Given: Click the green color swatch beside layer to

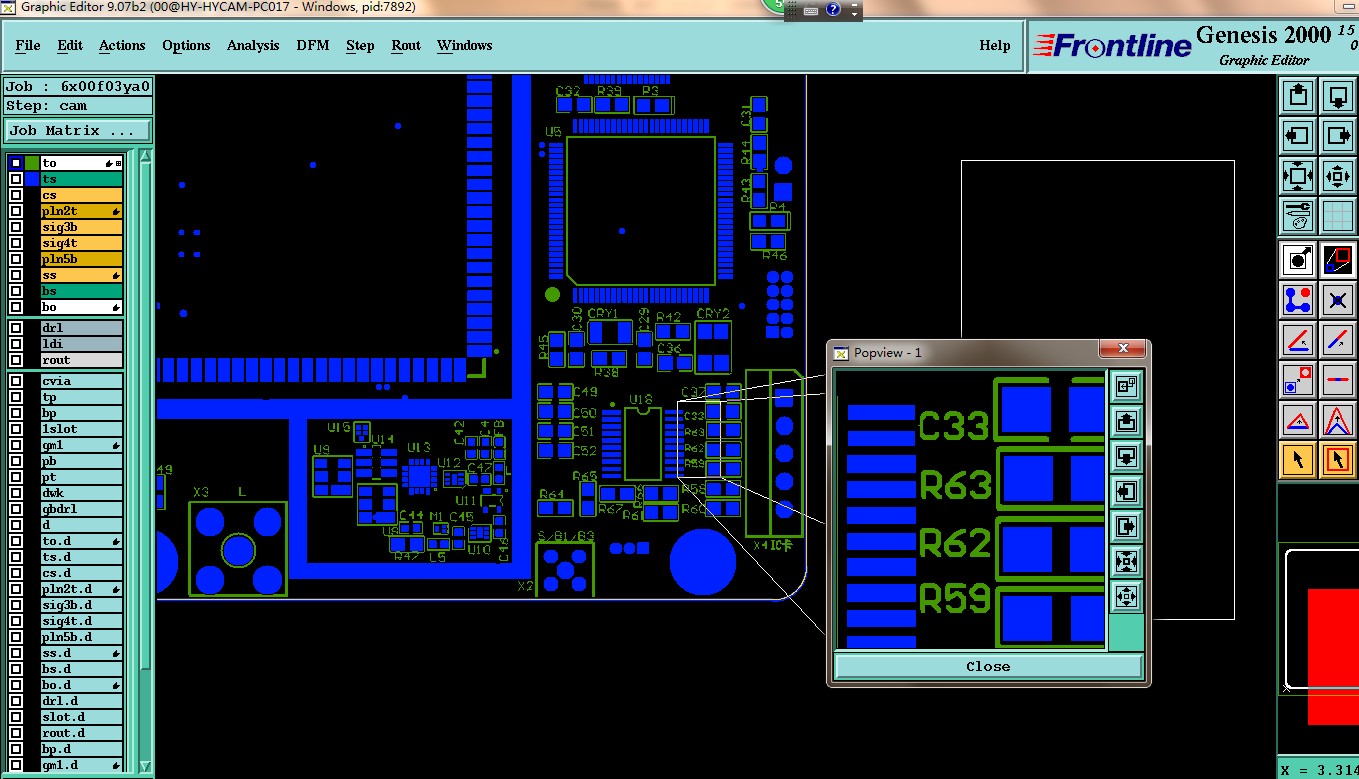Looking at the screenshot, I should click(32, 163).
